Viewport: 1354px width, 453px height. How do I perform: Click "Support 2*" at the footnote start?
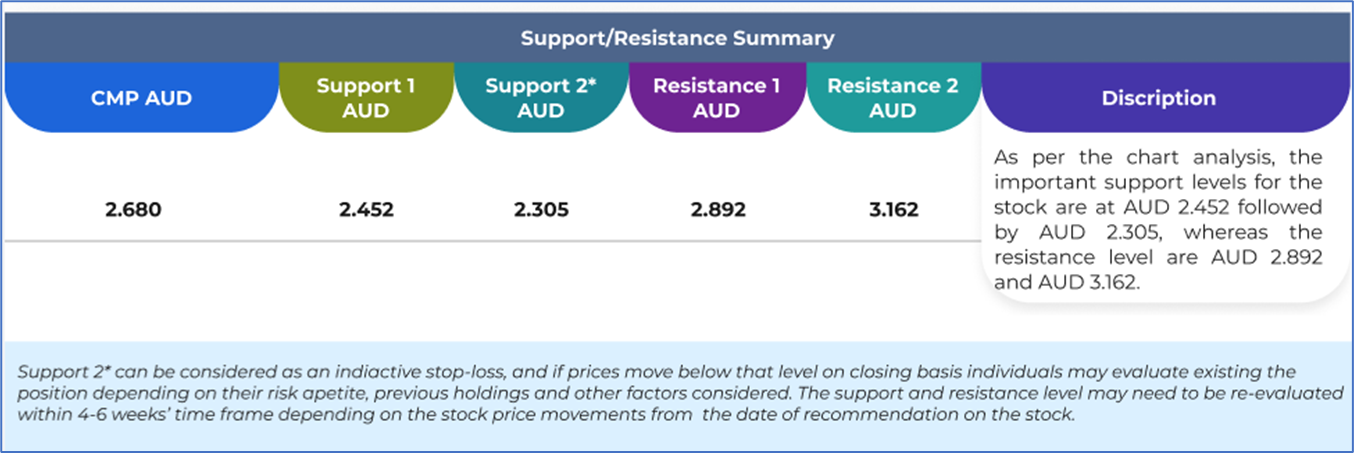click(57, 372)
